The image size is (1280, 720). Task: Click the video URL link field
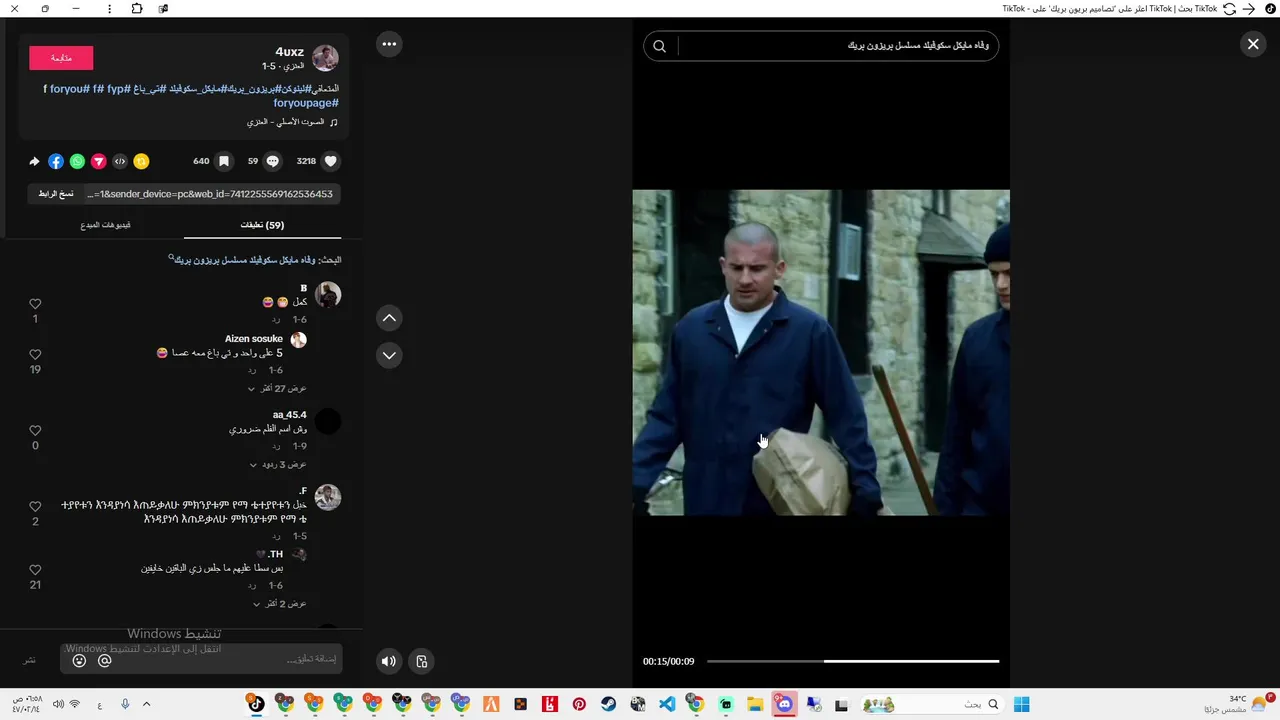point(211,194)
